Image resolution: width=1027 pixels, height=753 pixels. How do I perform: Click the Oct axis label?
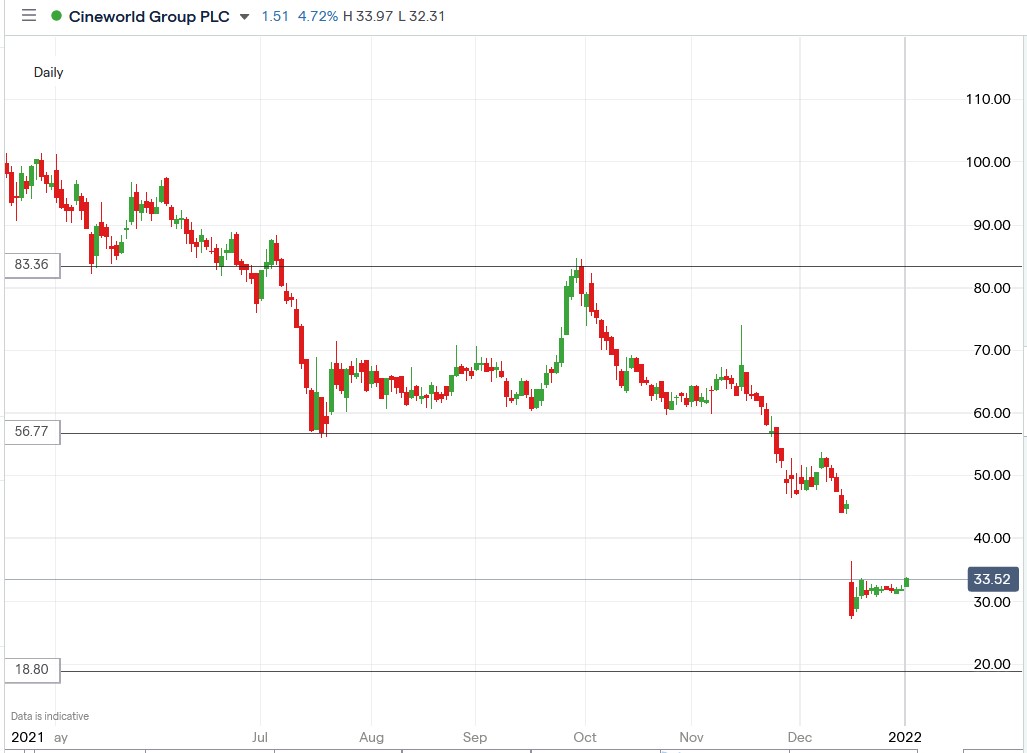pos(583,737)
